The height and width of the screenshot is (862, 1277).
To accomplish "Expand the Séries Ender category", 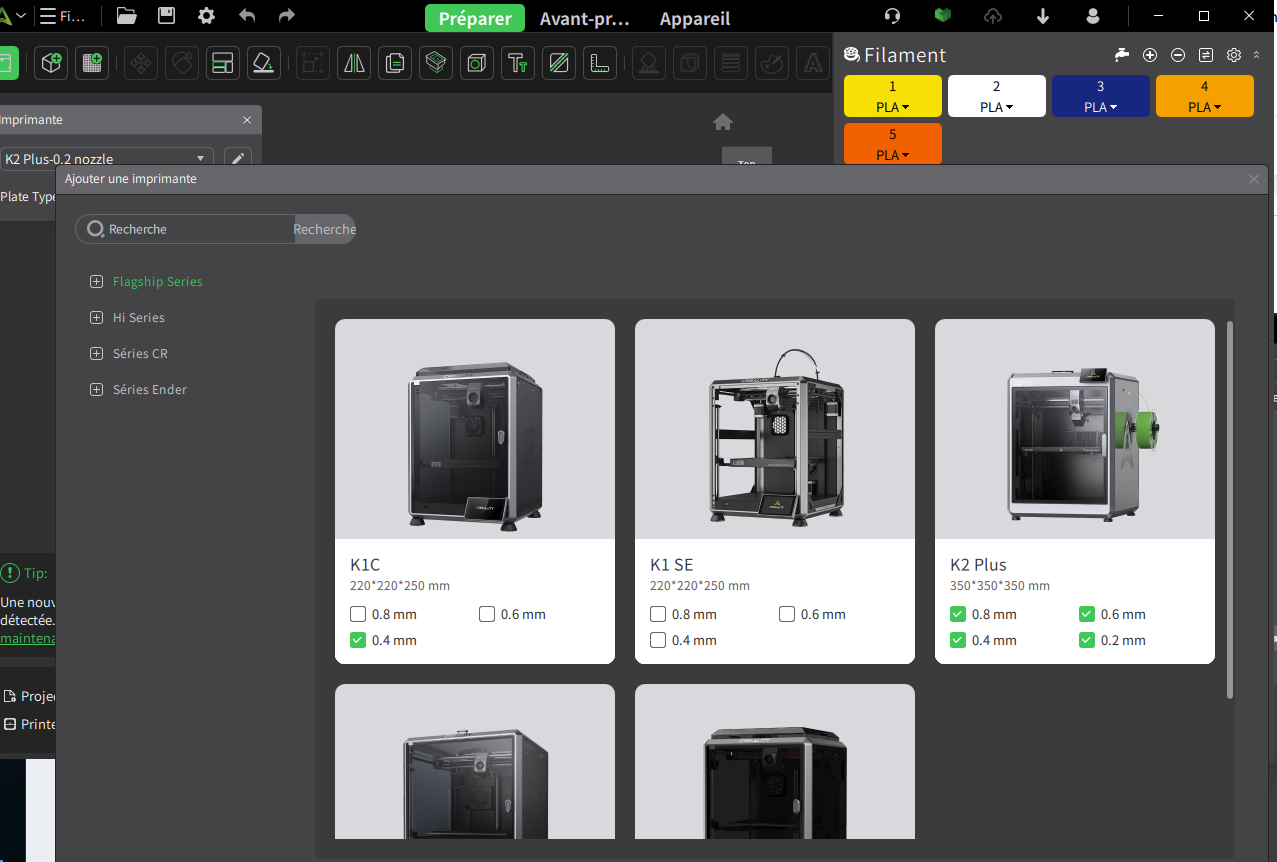I will pos(96,390).
